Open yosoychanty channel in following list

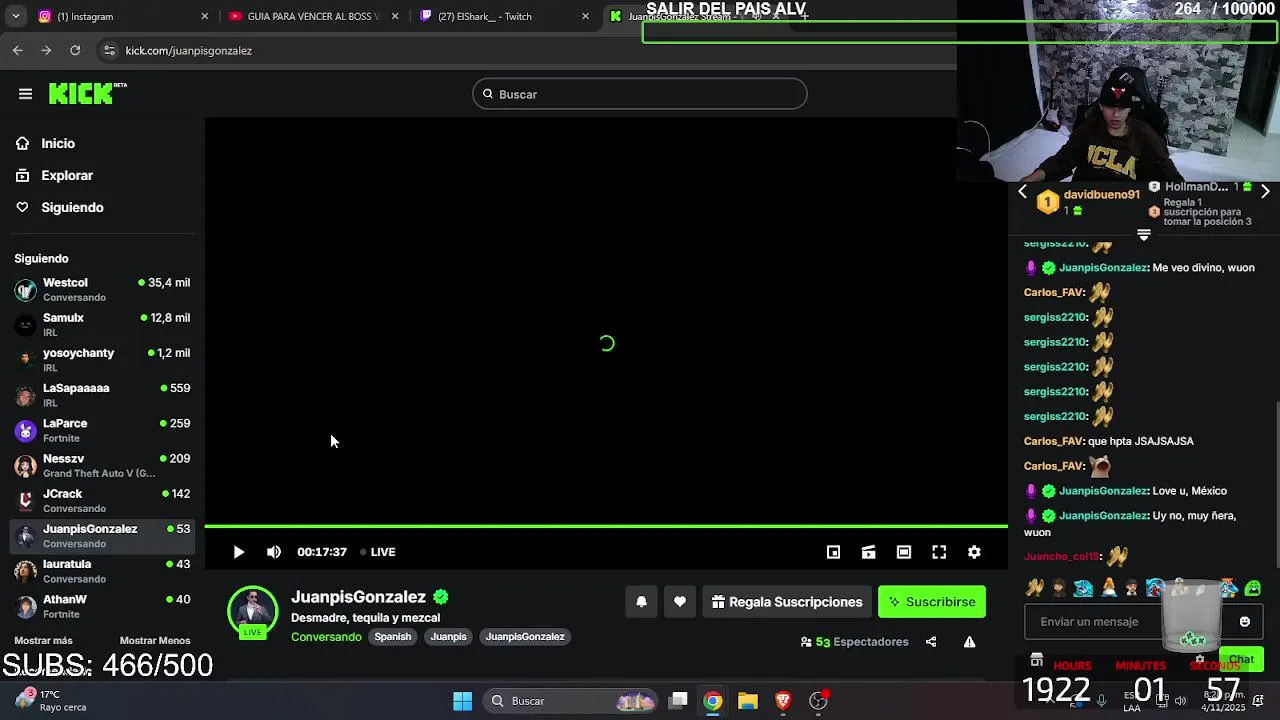[x=102, y=360]
